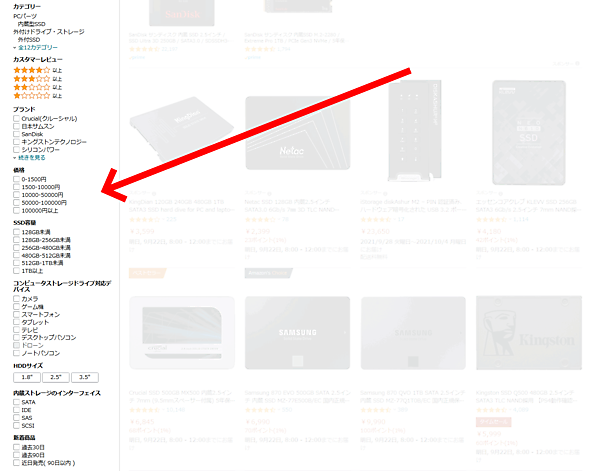Choose the 2.5" HDD size button
The image size is (600, 471).
pyautogui.click(x=56, y=377)
